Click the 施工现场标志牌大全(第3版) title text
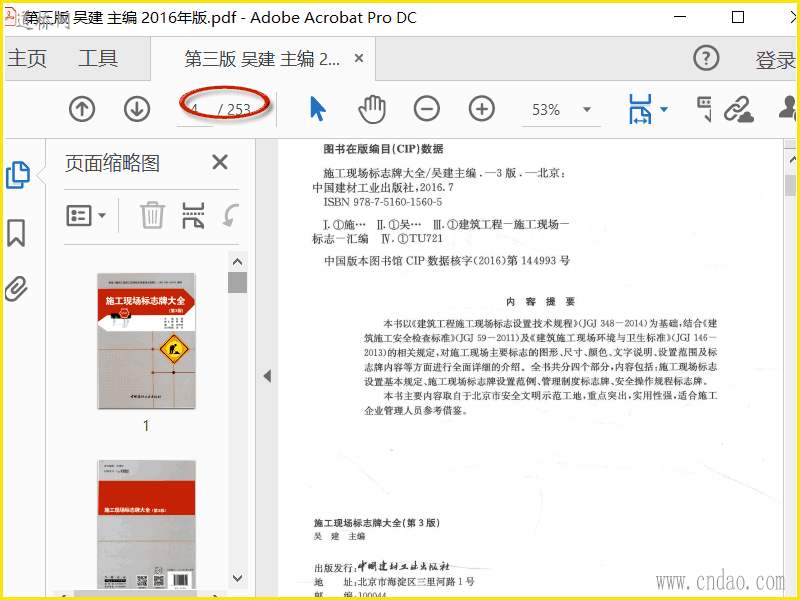Viewport: 800px width, 600px height. [377, 523]
